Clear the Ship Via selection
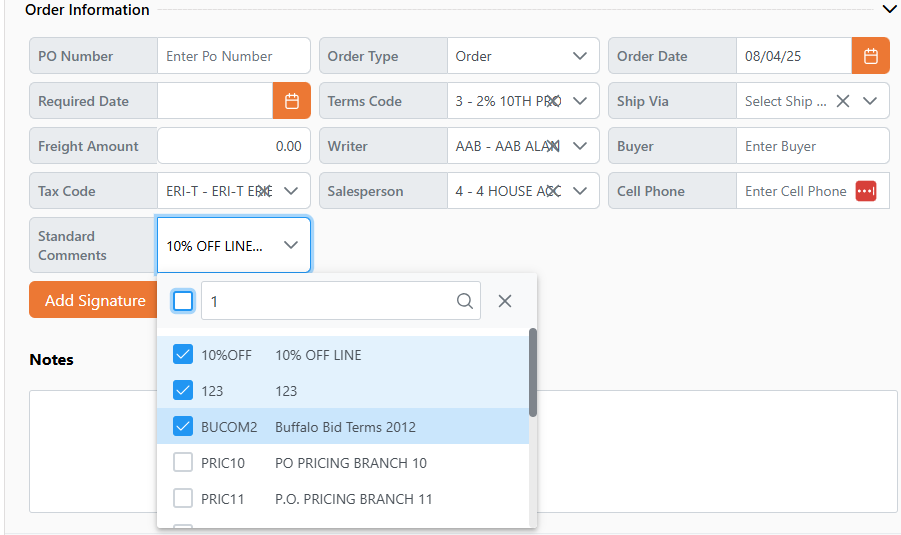This screenshot has height=535, width=901. click(x=842, y=101)
